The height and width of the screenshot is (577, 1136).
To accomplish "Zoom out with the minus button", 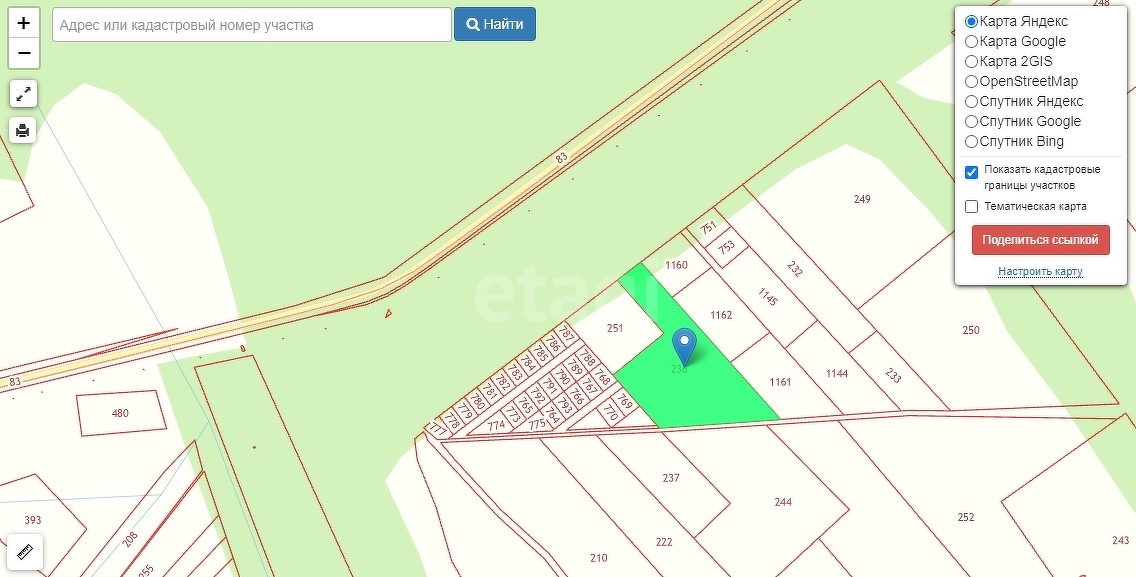I will click(23, 54).
